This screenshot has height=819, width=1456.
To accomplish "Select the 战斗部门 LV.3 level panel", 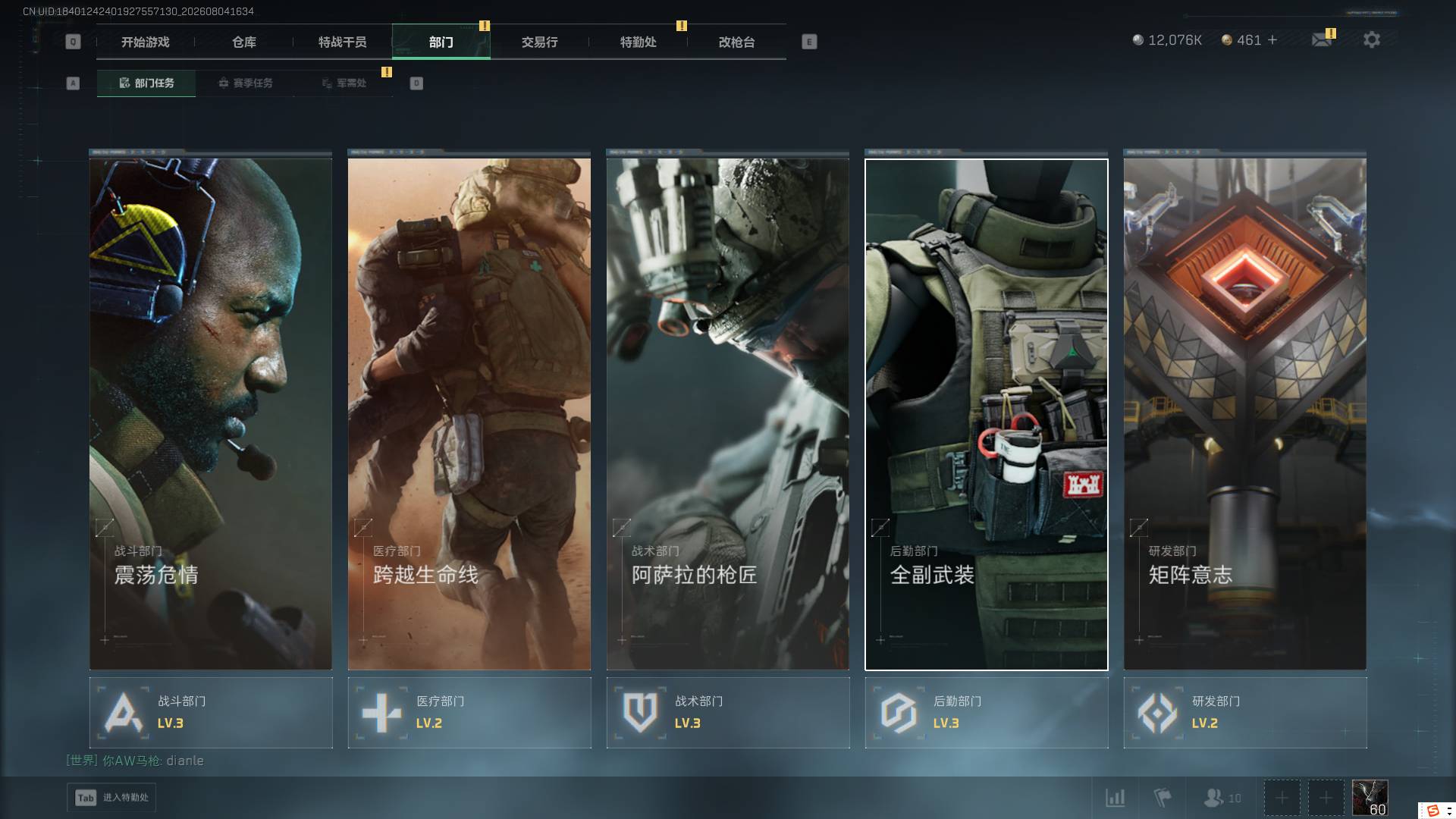I will click(x=211, y=713).
